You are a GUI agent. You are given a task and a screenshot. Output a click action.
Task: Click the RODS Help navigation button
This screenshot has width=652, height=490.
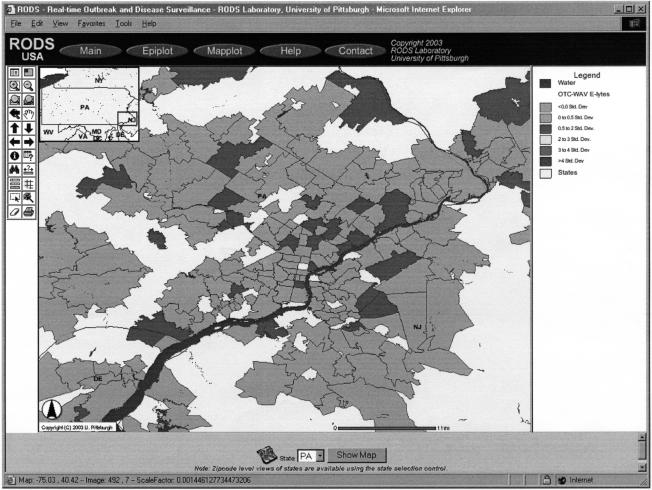[x=290, y=51]
